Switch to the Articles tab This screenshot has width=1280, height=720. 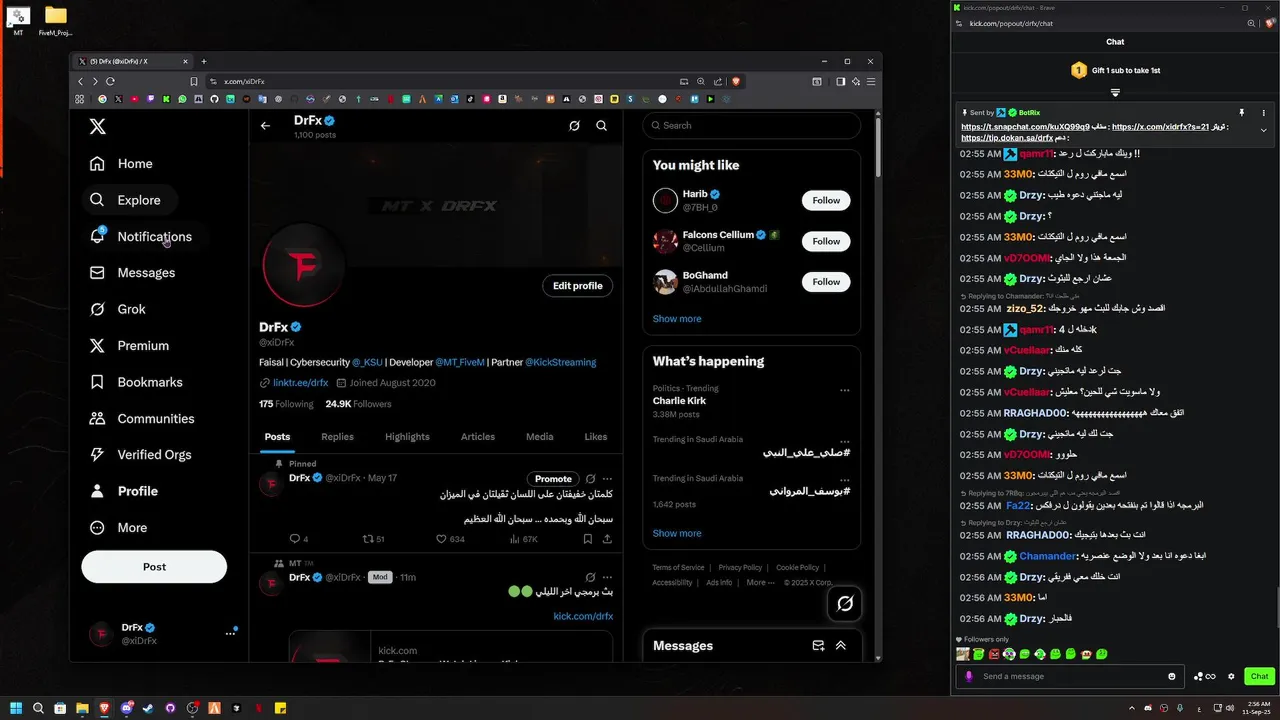click(478, 437)
